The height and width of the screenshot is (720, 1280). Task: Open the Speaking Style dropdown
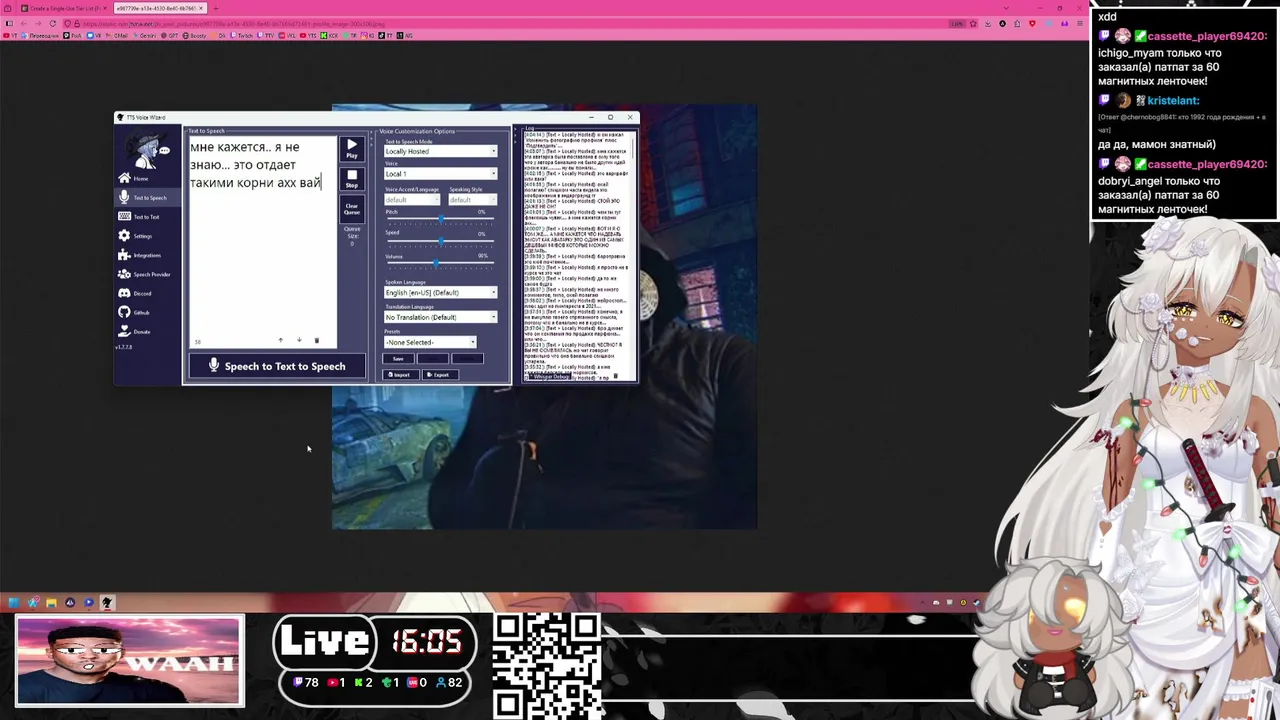[x=472, y=199]
